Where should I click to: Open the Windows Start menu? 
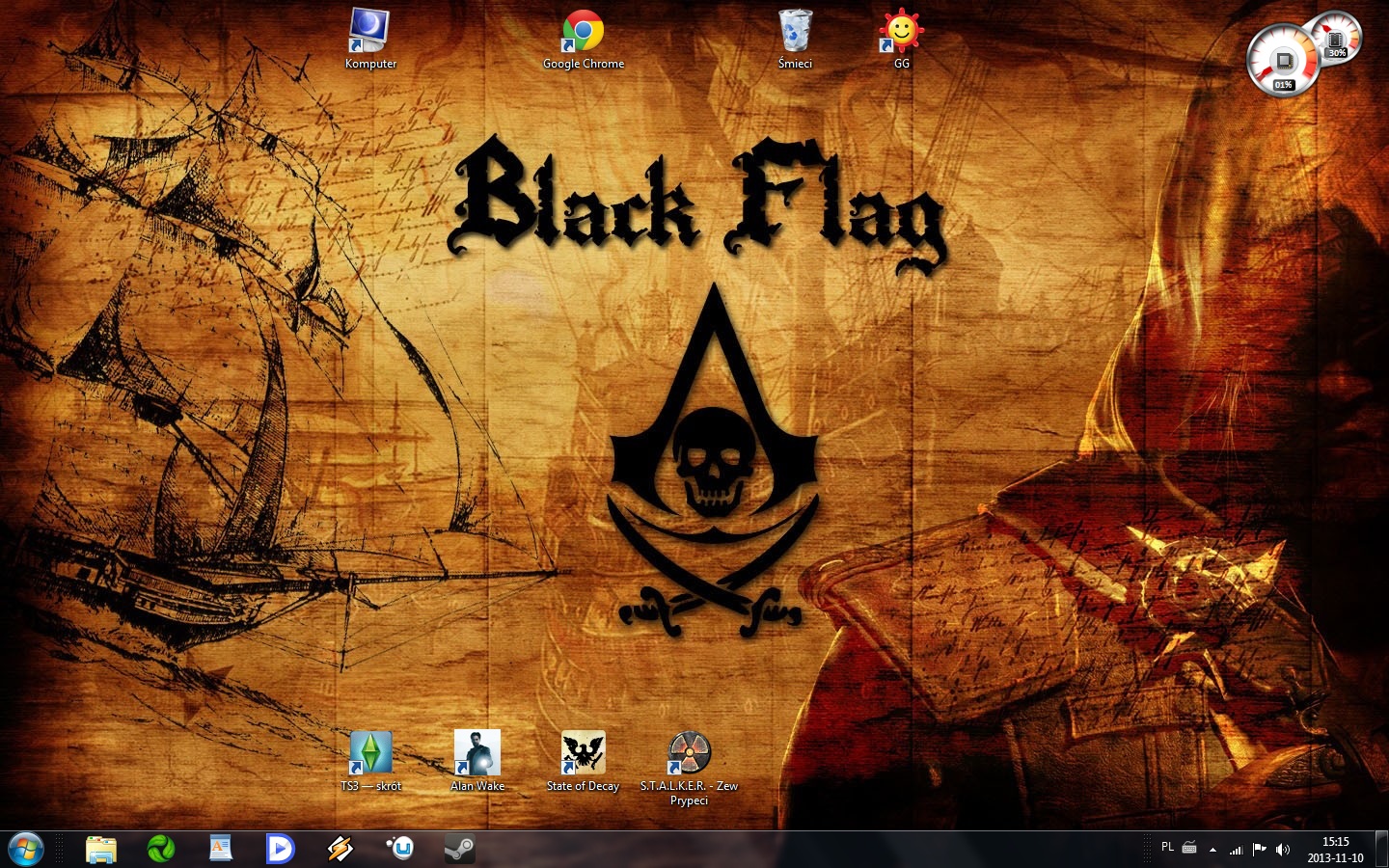pos(26,849)
